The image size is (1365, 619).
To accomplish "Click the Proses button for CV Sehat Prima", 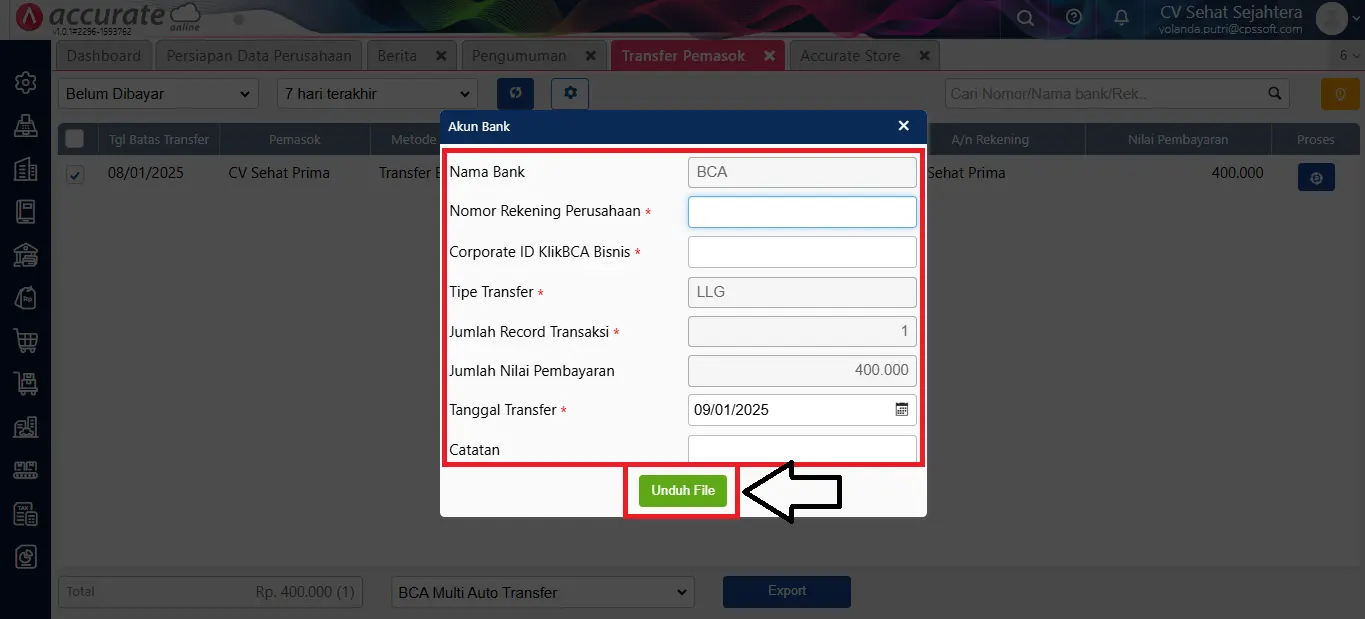I will click(1316, 178).
